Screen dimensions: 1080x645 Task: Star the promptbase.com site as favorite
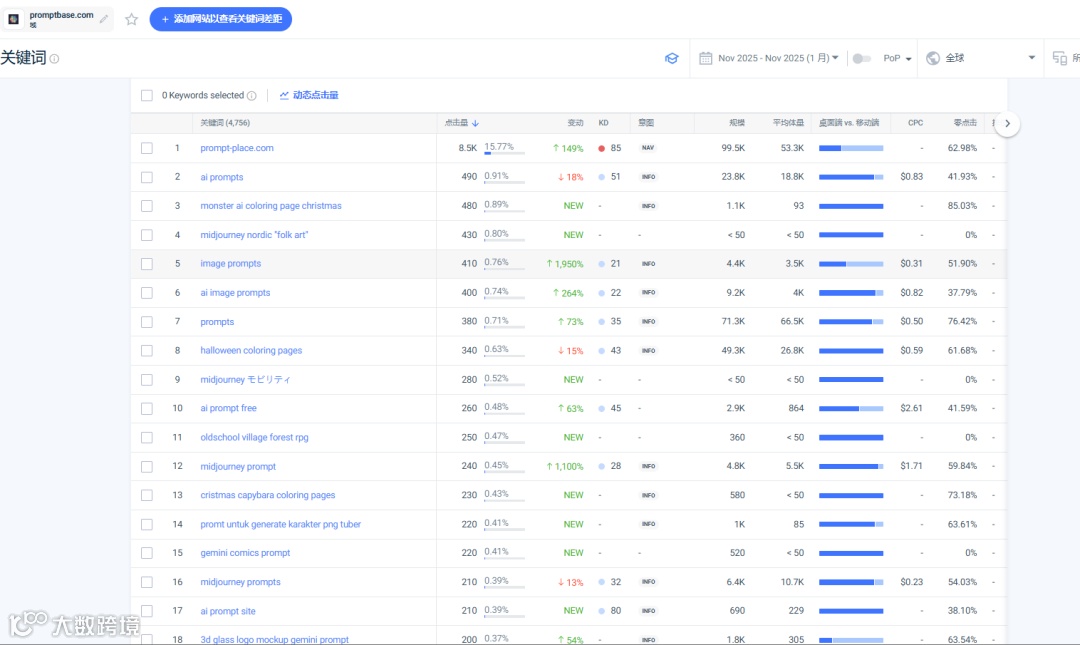[132, 19]
